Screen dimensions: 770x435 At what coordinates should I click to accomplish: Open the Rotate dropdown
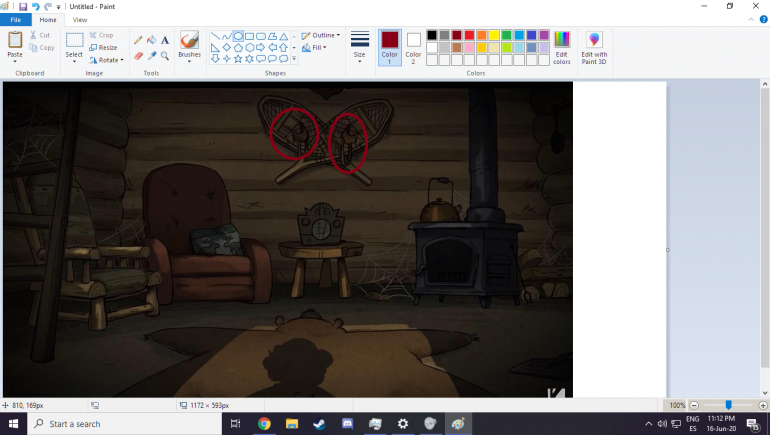107,60
